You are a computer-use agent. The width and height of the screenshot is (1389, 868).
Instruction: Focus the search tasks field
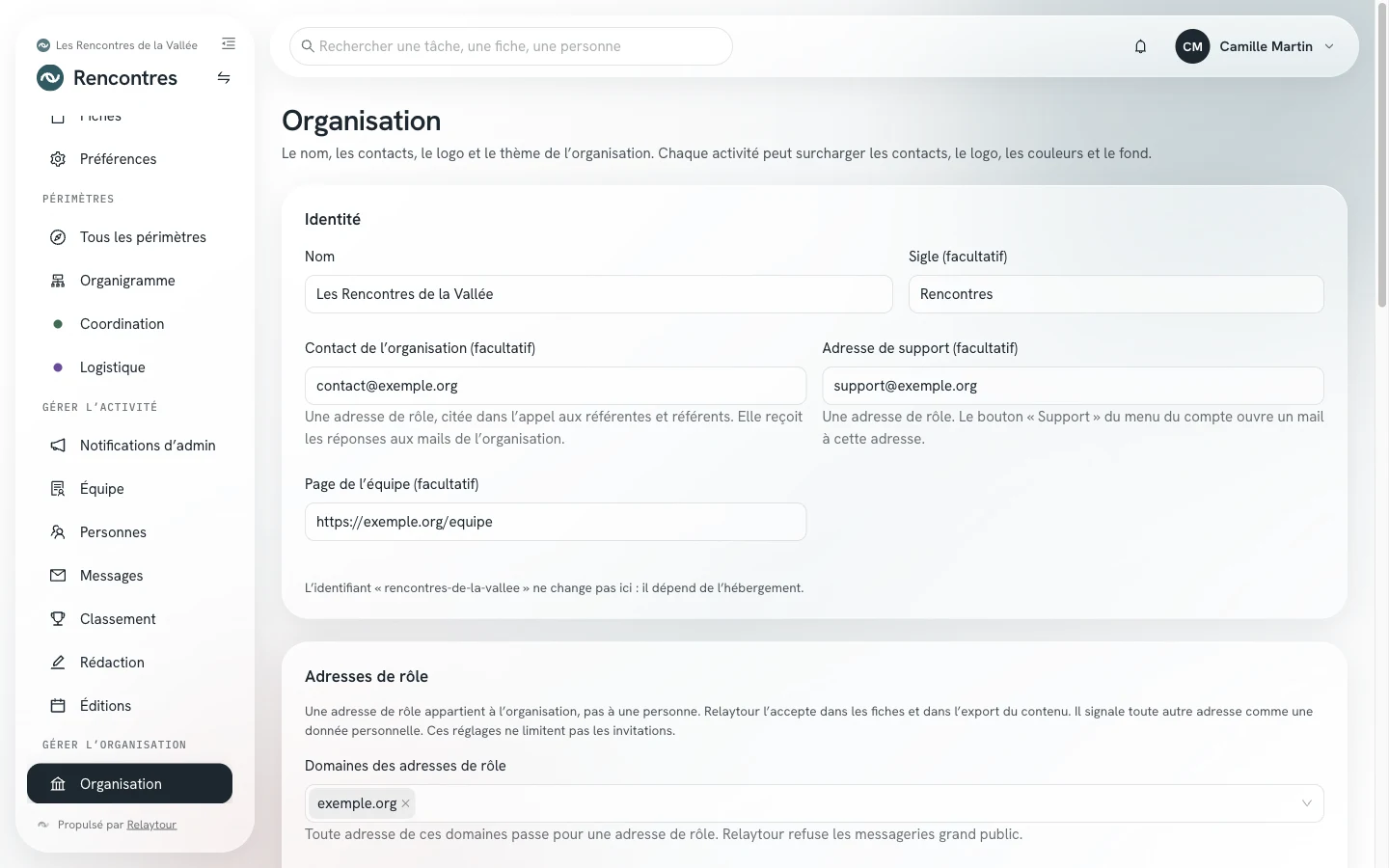[511, 46]
